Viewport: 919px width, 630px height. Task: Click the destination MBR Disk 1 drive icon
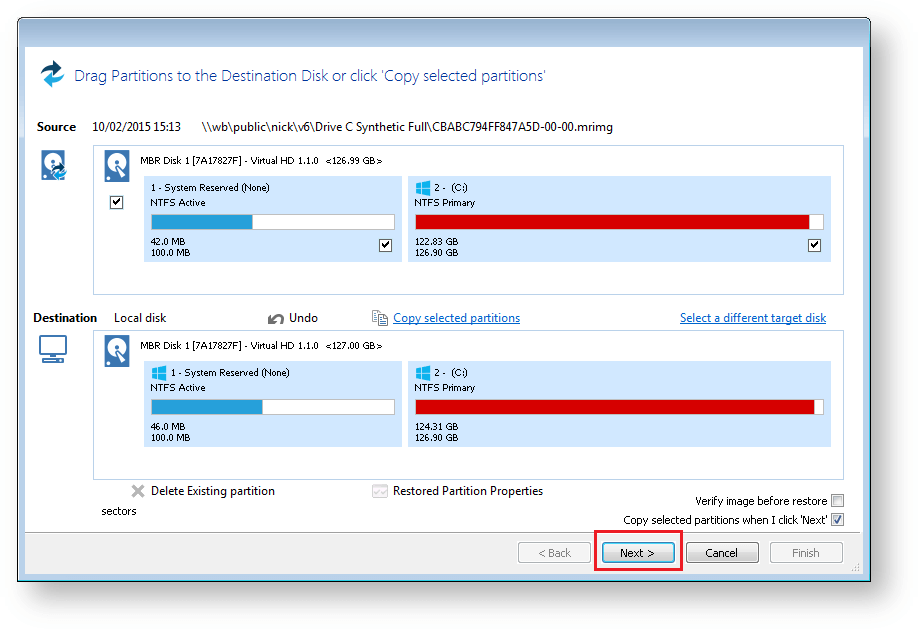(117, 350)
